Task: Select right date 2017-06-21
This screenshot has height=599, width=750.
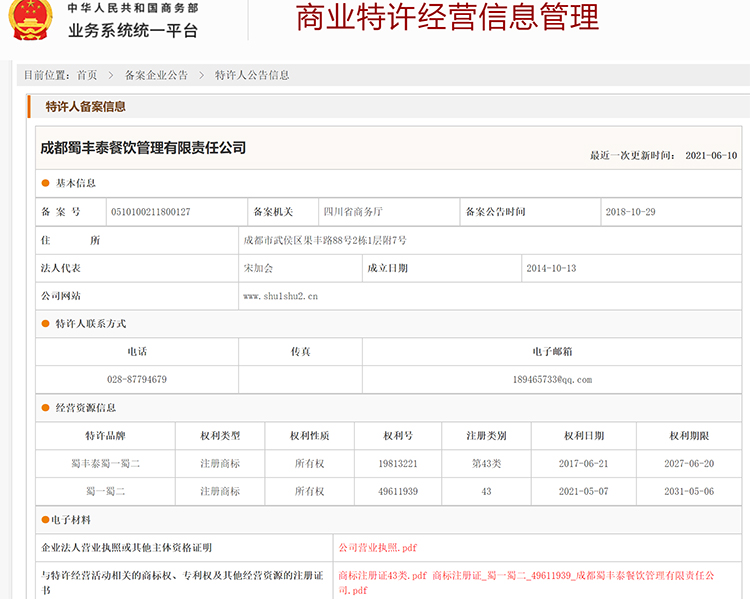Action: tap(584, 464)
